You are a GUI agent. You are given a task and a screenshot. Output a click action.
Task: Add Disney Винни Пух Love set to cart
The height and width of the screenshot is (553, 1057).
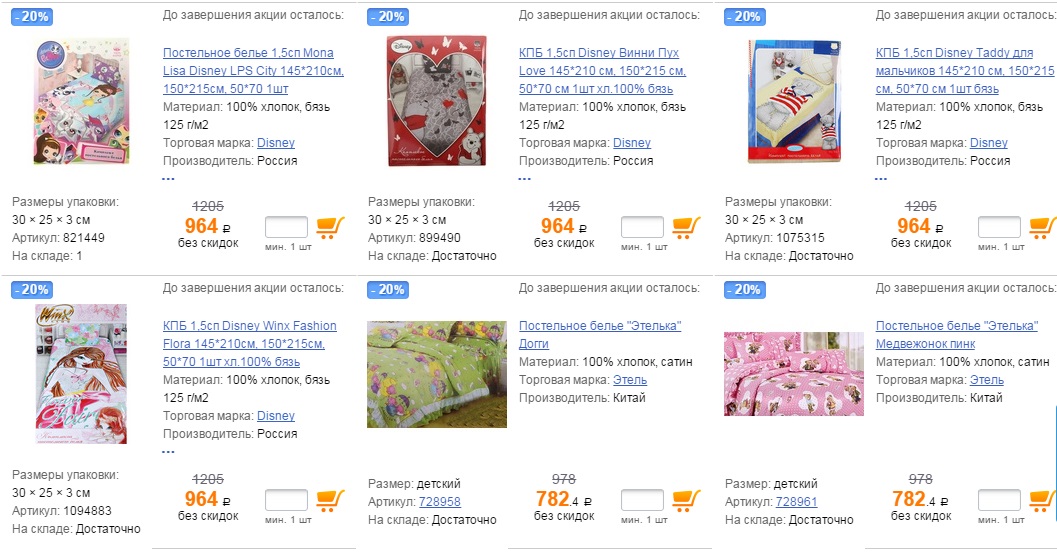point(685,227)
